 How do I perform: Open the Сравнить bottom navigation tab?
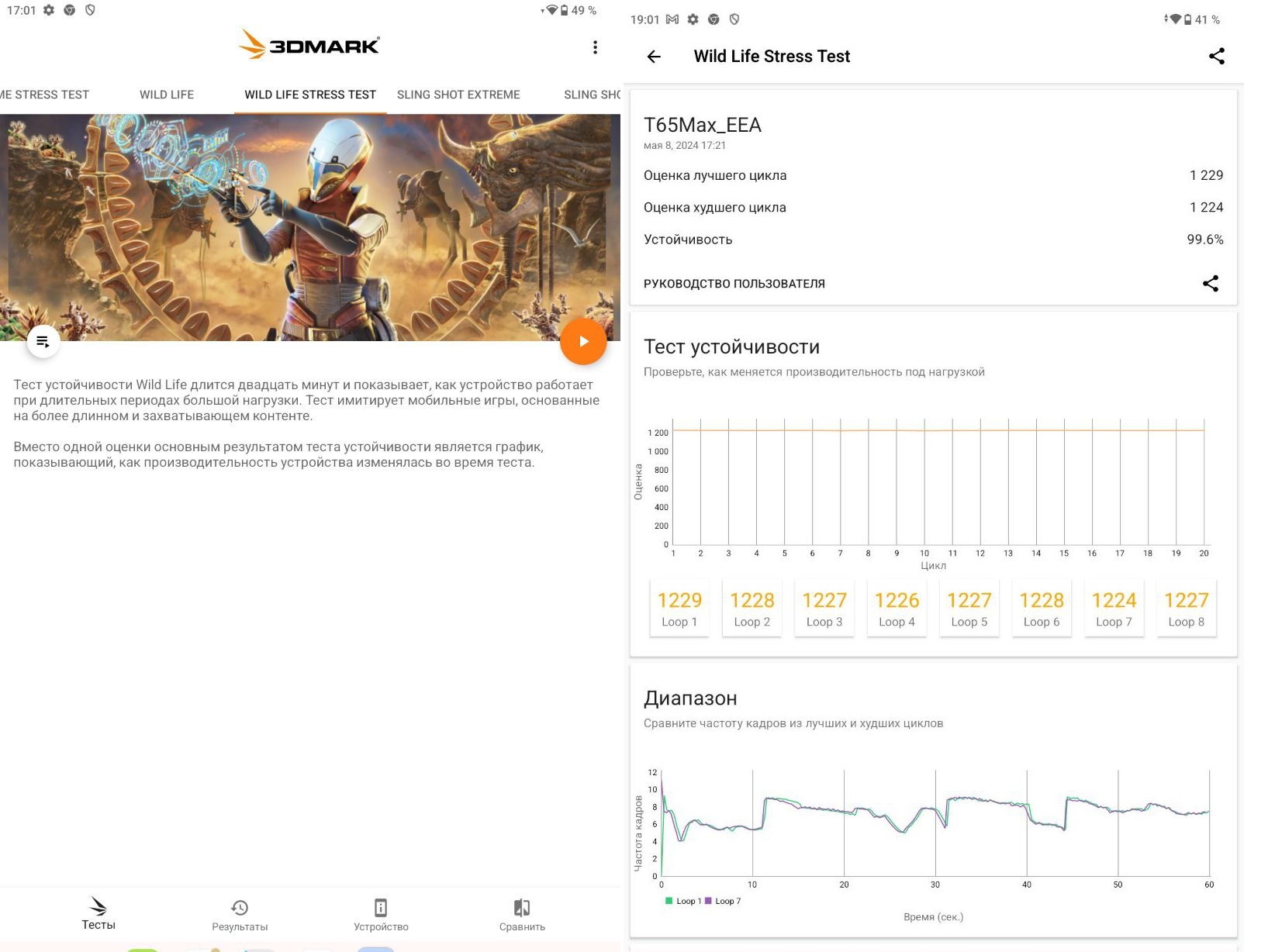coord(522,915)
